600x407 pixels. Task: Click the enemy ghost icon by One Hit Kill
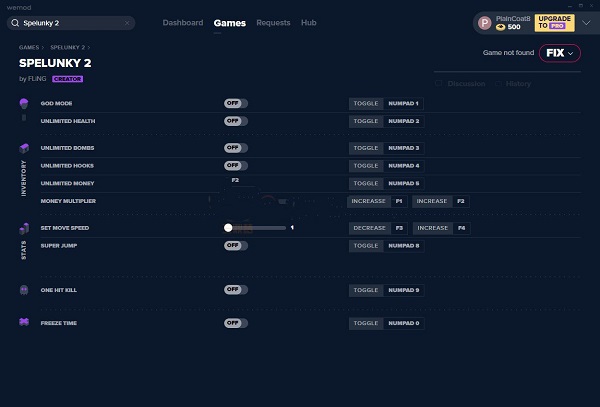(x=24, y=290)
